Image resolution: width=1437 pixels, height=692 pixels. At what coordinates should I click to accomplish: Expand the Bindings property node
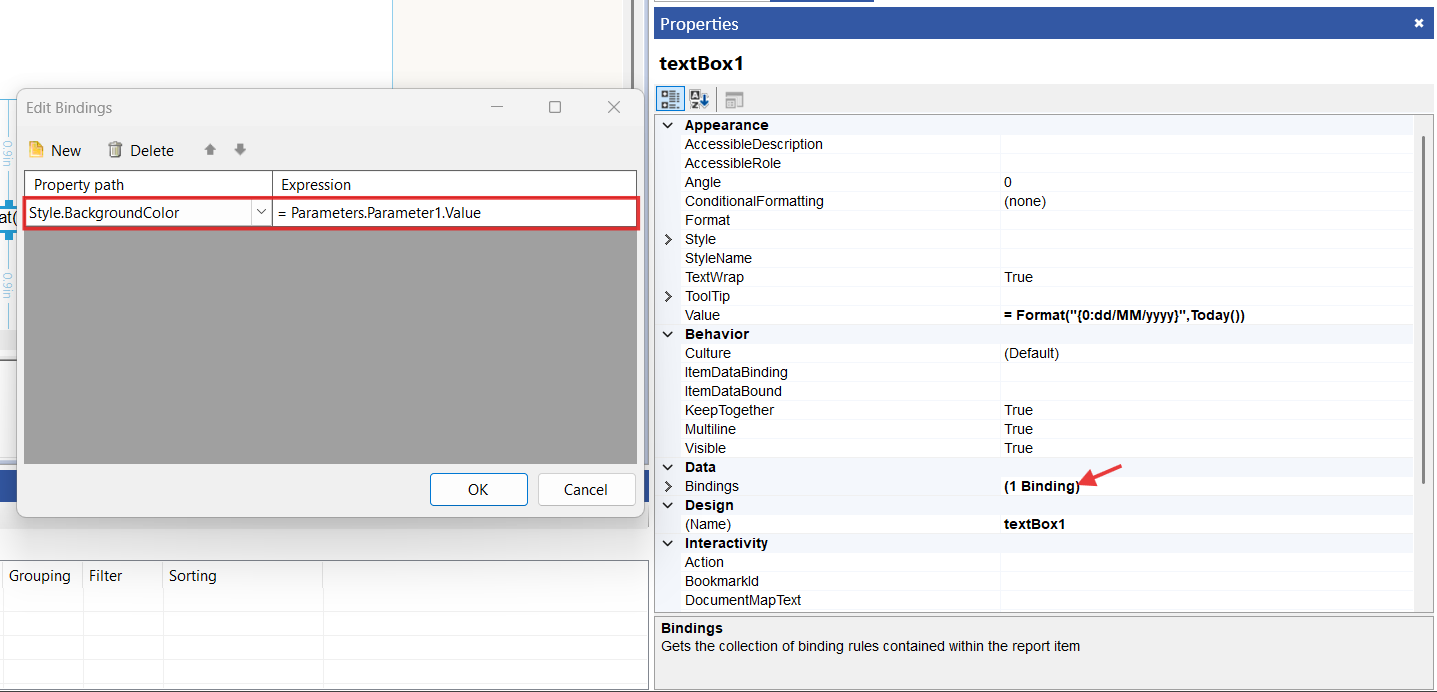668,487
